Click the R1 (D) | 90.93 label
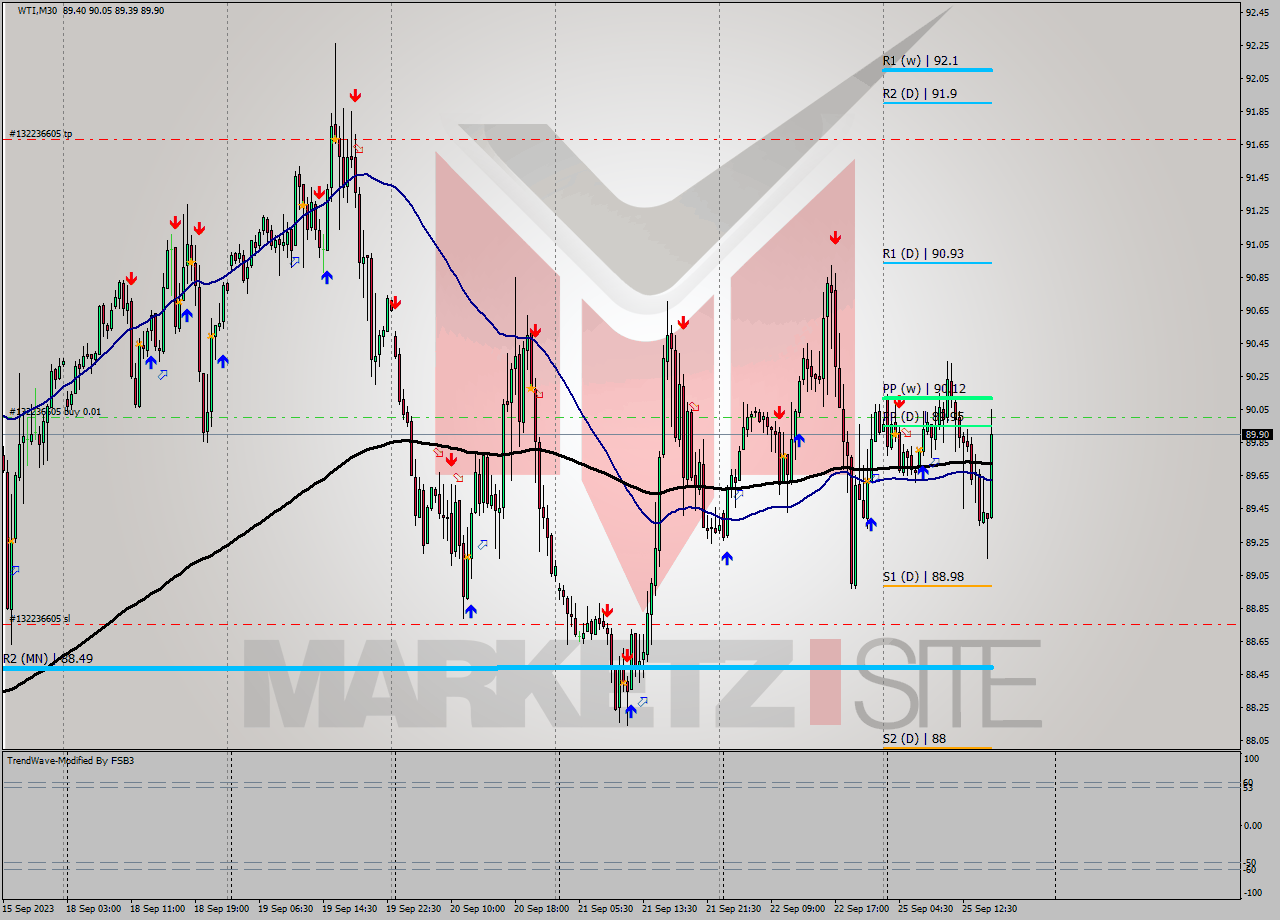1280x920 pixels. tap(923, 254)
